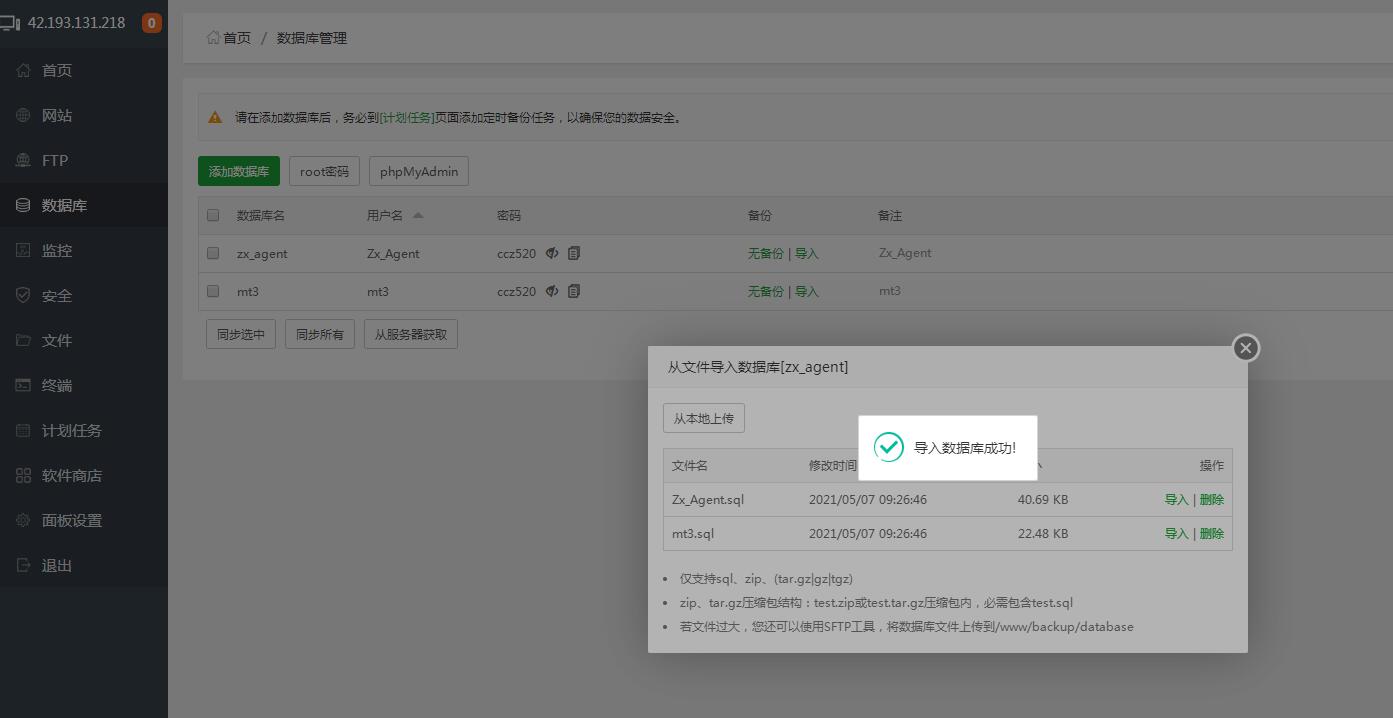Viewport: 1393px width, 718px height.
Task: Tick the checkbox for zx_agent database
Action: (x=213, y=254)
